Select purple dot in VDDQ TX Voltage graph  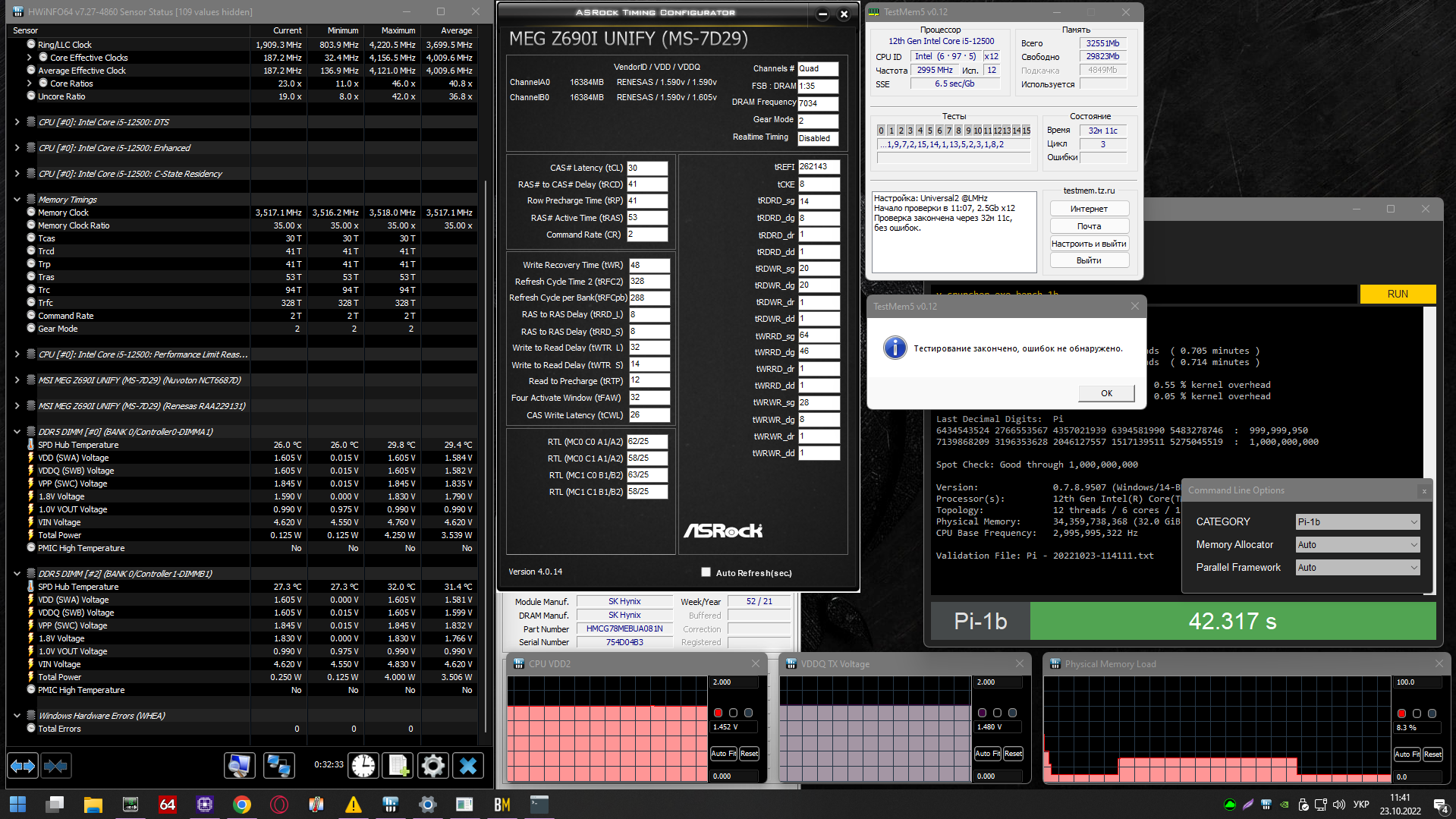[982, 713]
